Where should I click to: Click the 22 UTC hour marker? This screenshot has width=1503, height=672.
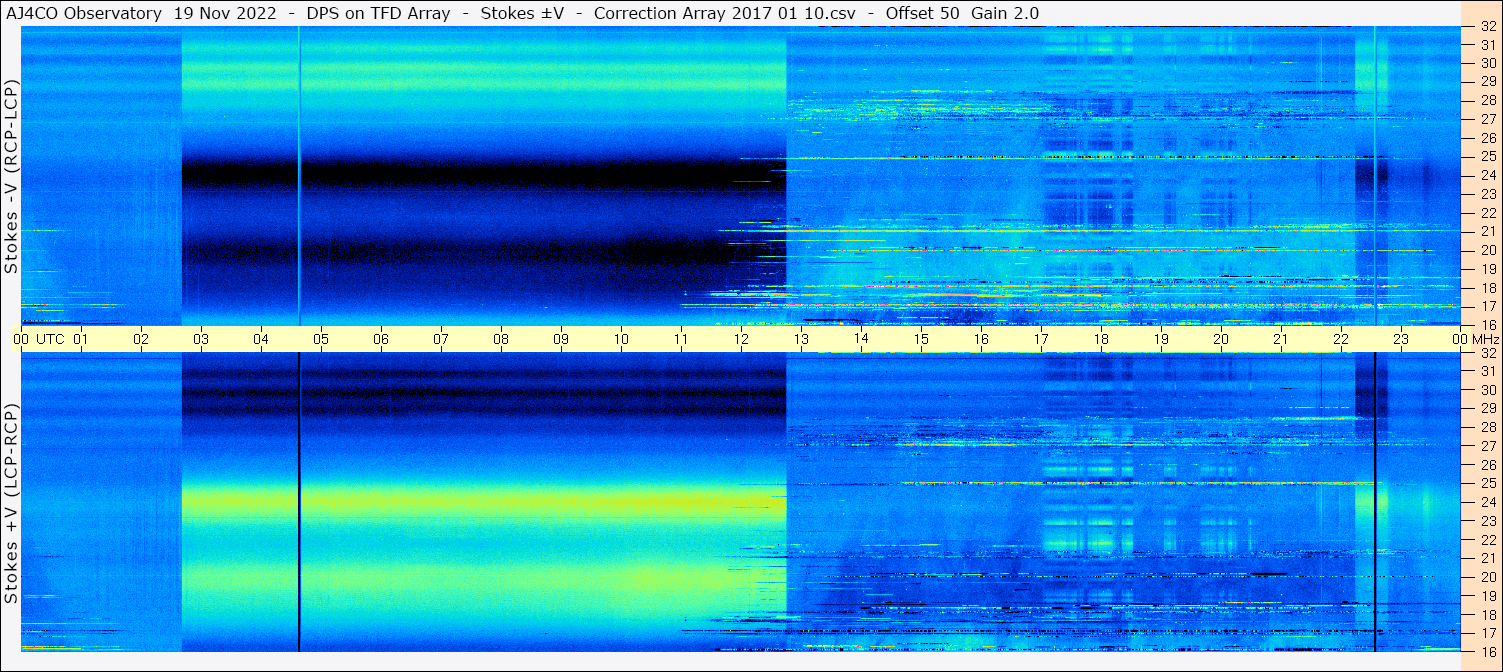1341,339
